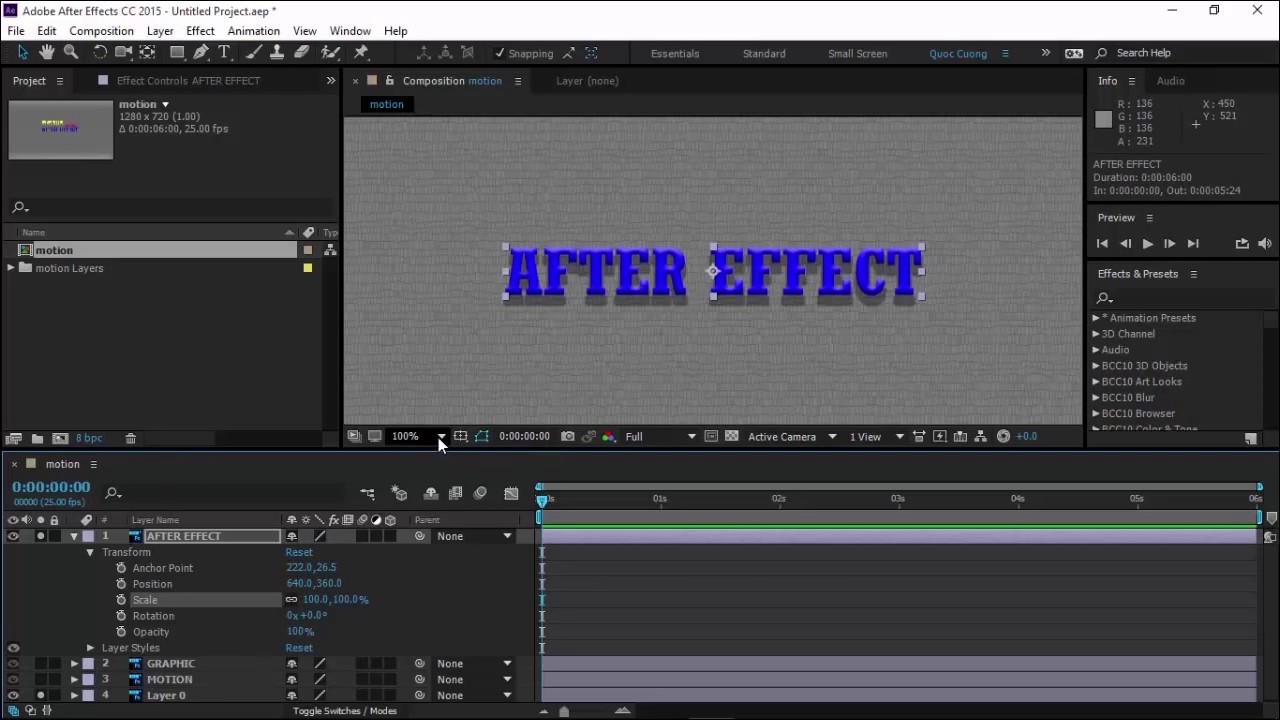Play the preview with Play button

[x=1147, y=244]
